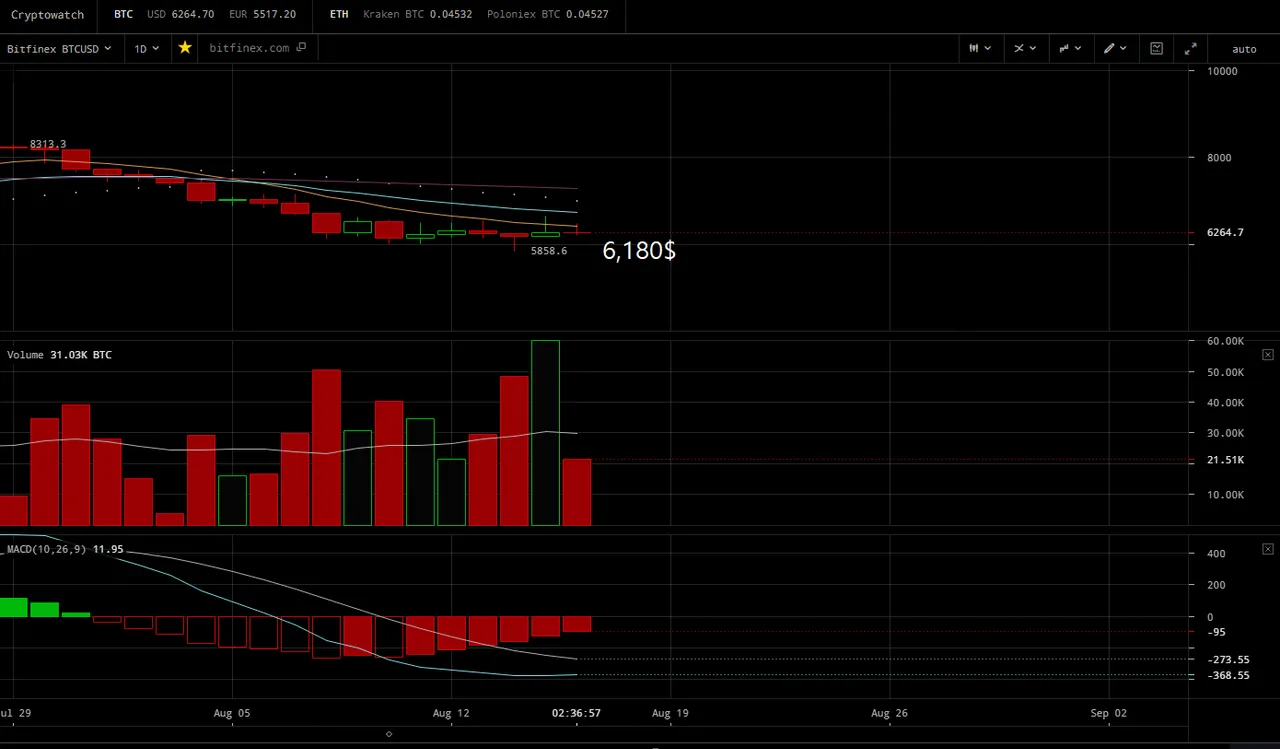Click the auto scale button
The width and height of the screenshot is (1280, 749).
pos(1244,49)
